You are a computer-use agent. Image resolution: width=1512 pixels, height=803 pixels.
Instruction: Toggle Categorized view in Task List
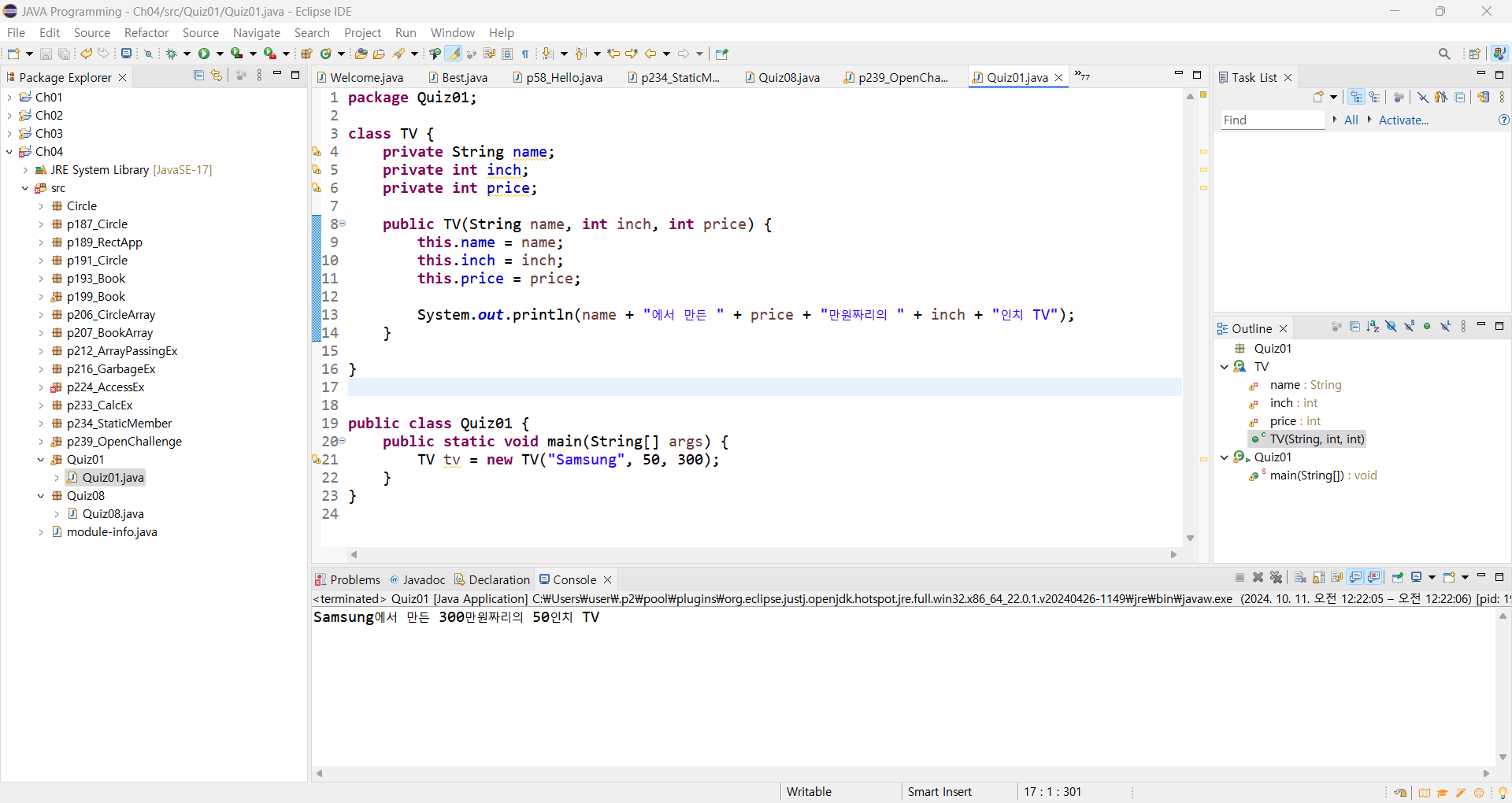click(x=1356, y=97)
